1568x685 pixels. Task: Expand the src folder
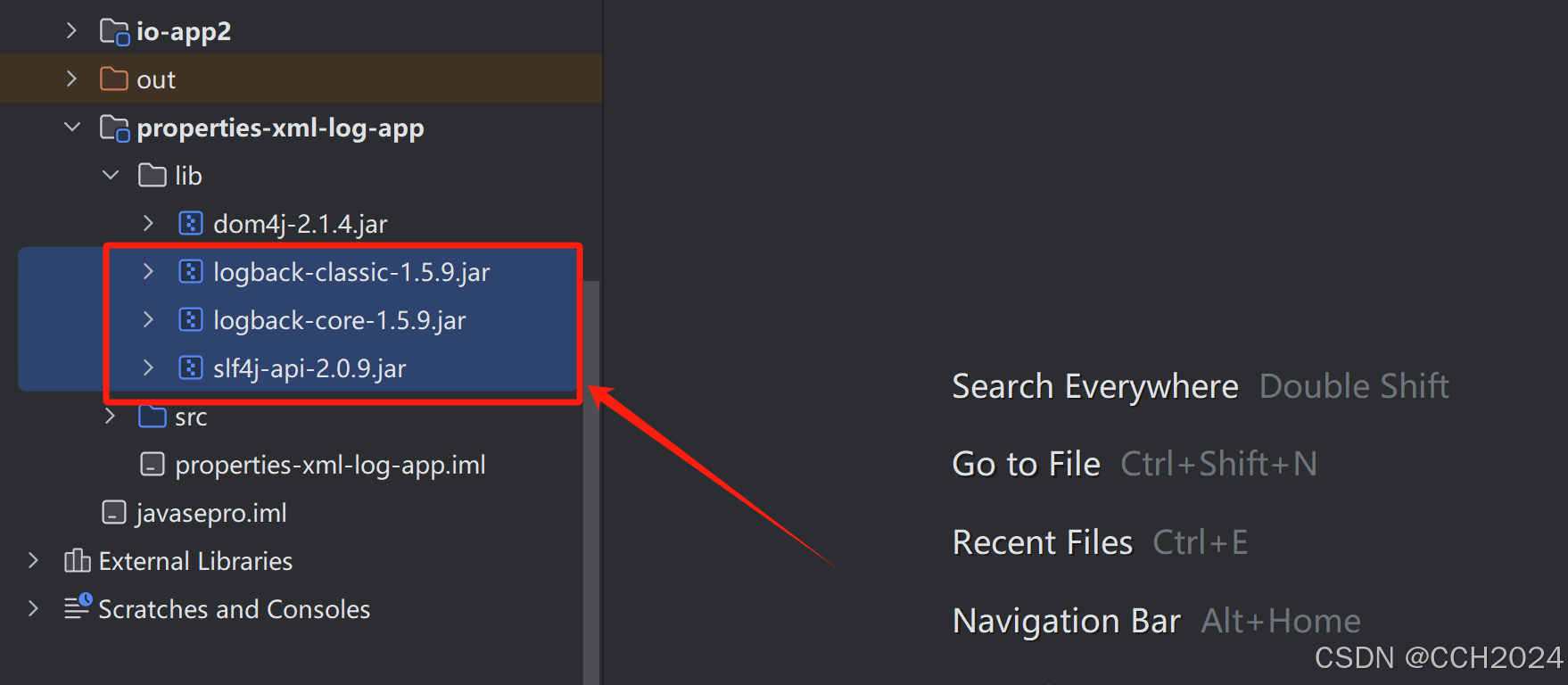(110, 416)
